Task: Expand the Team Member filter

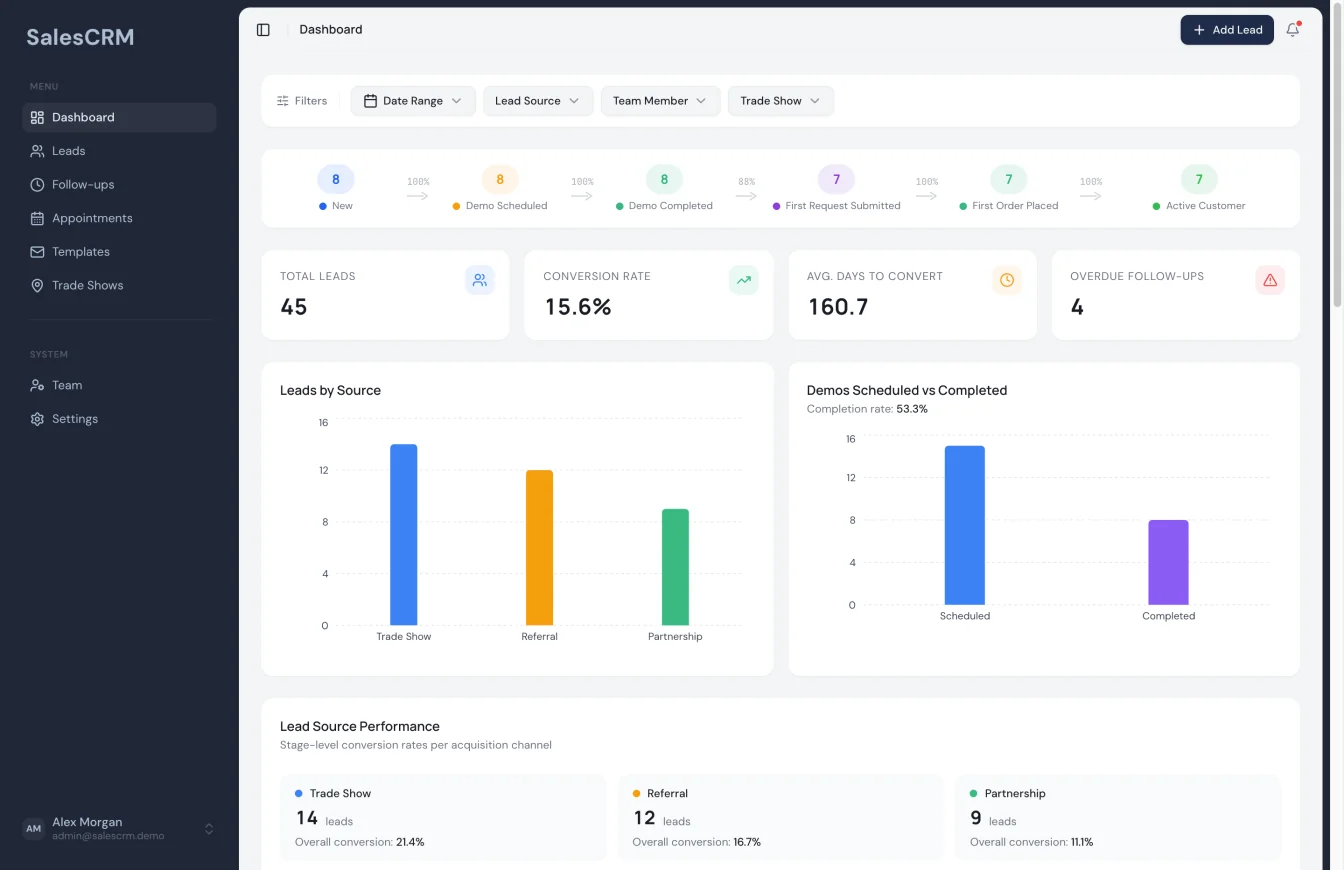Action: pos(660,100)
